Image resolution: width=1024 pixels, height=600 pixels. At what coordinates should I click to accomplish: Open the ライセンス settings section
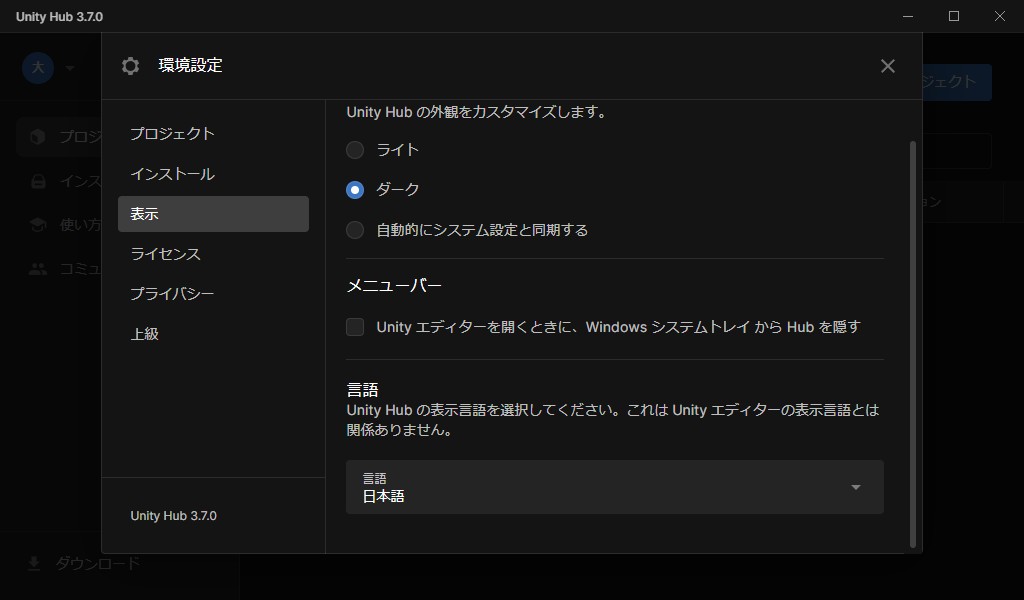[166, 254]
